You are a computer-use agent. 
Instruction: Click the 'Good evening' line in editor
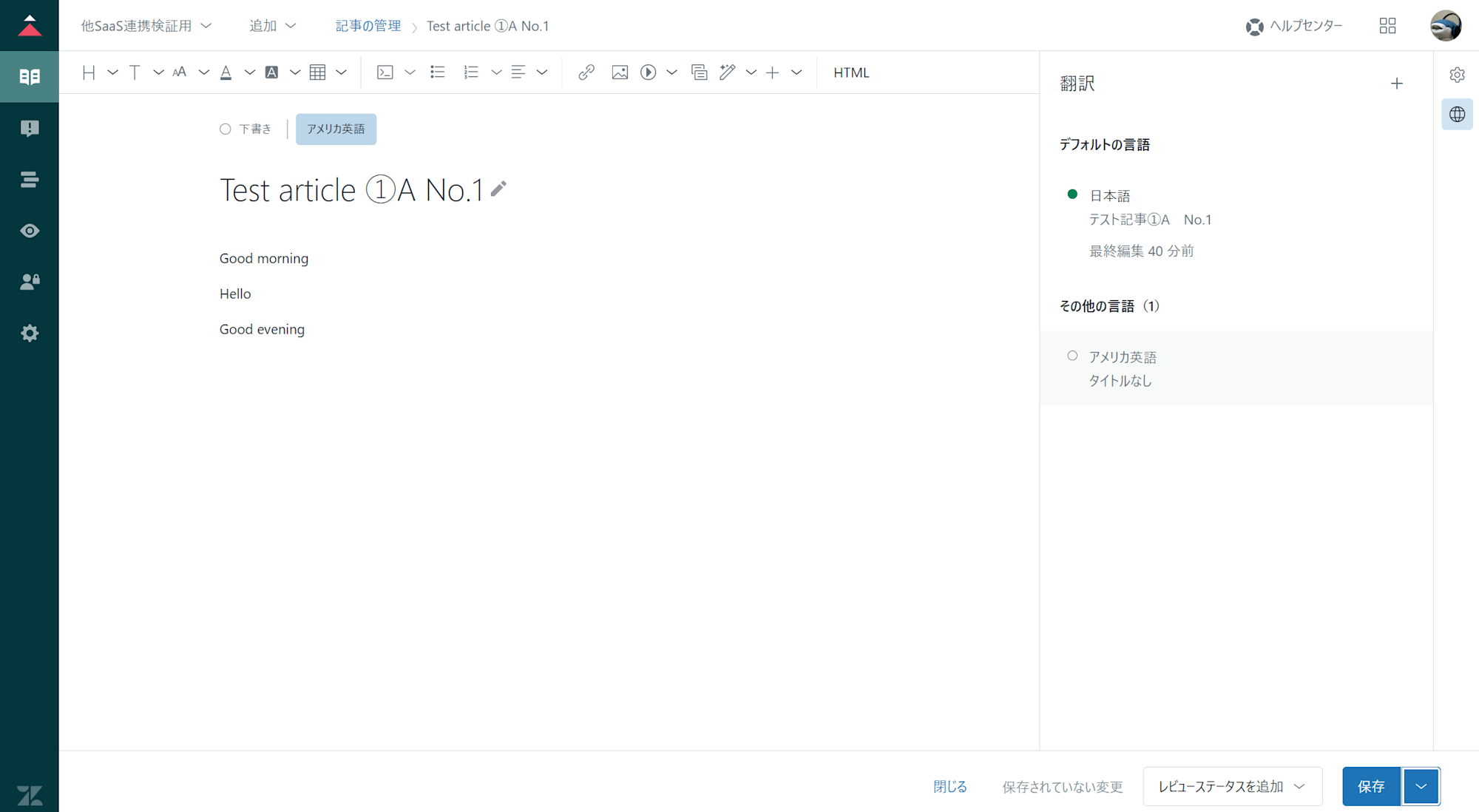pos(262,329)
